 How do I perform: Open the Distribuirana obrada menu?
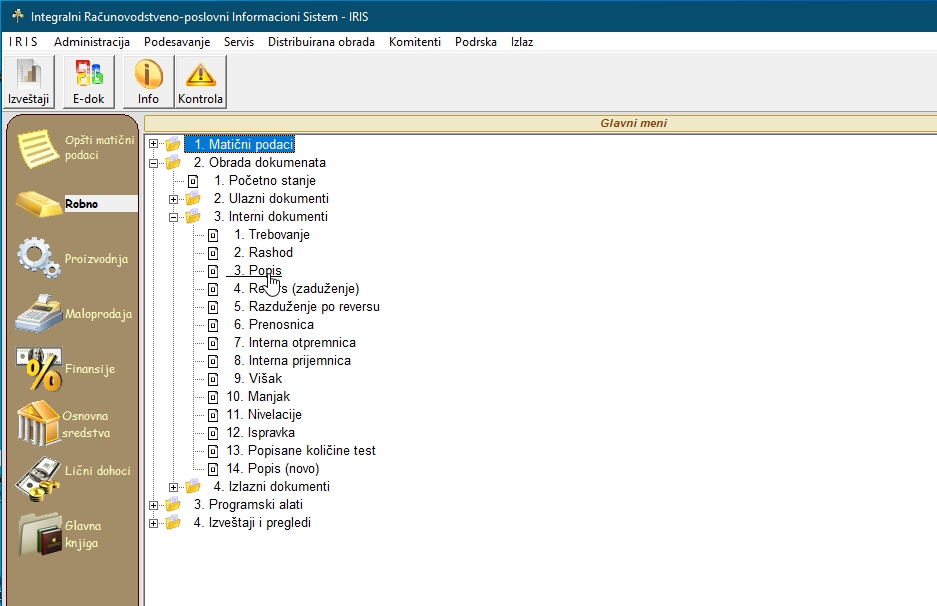(321, 42)
